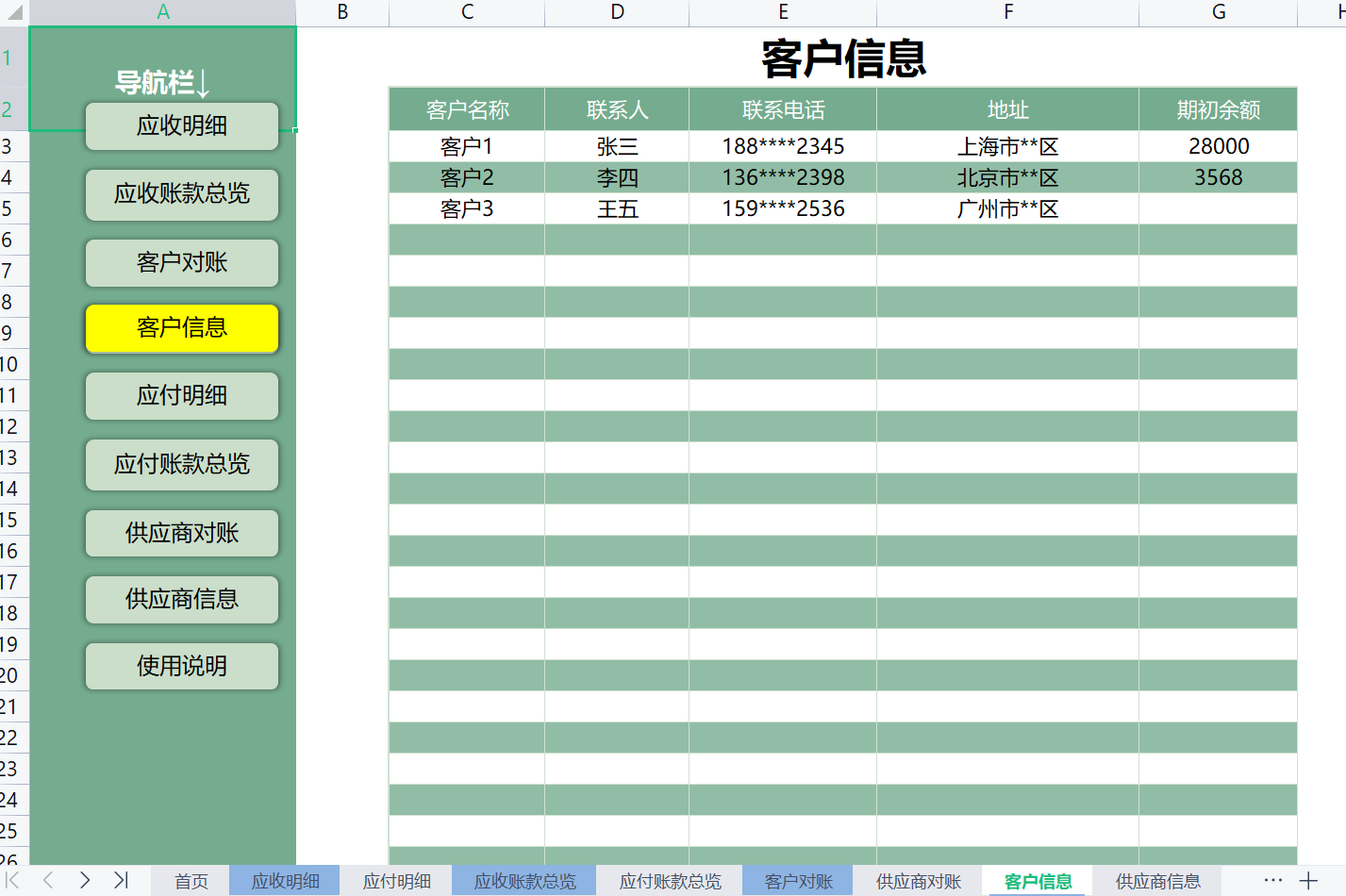Select the address cell 广州市**区

coord(1007,208)
